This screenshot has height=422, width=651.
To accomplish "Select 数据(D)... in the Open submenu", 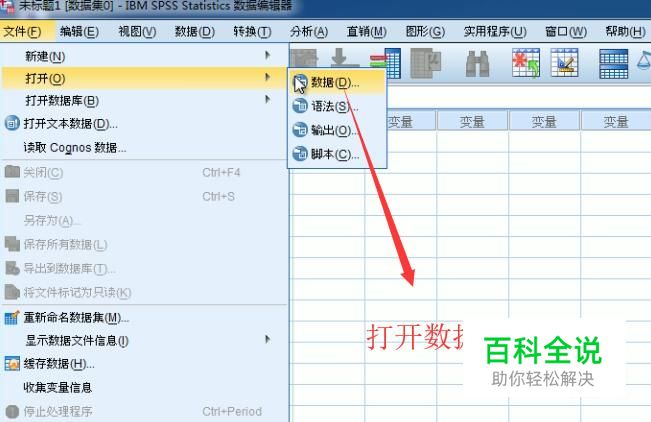I will [x=337, y=83].
